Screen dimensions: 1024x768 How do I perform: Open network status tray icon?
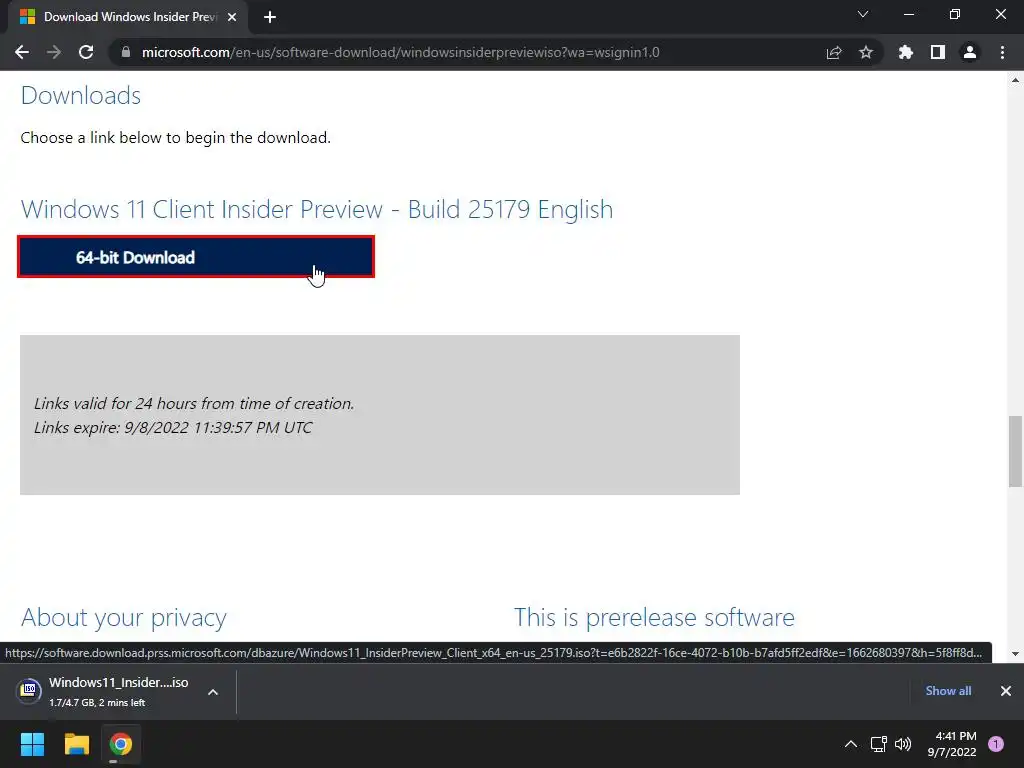tap(878, 744)
